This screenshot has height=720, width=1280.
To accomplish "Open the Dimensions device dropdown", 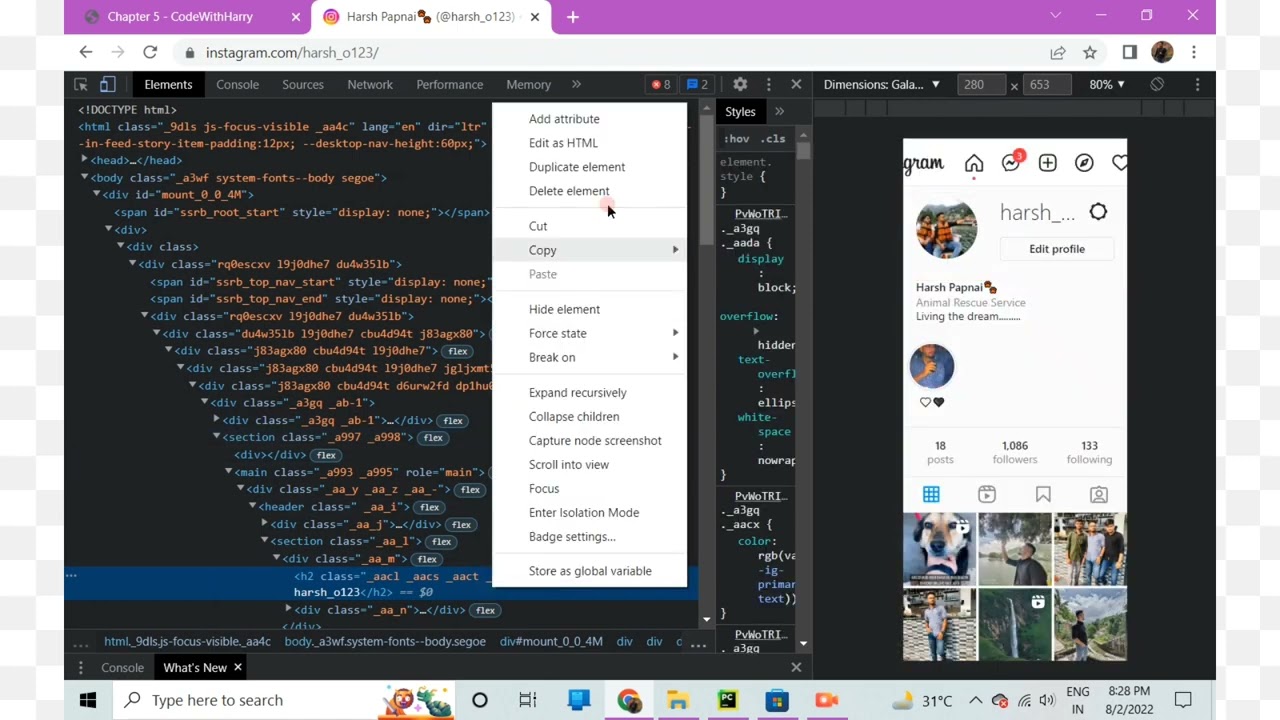I will pos(882,84).
